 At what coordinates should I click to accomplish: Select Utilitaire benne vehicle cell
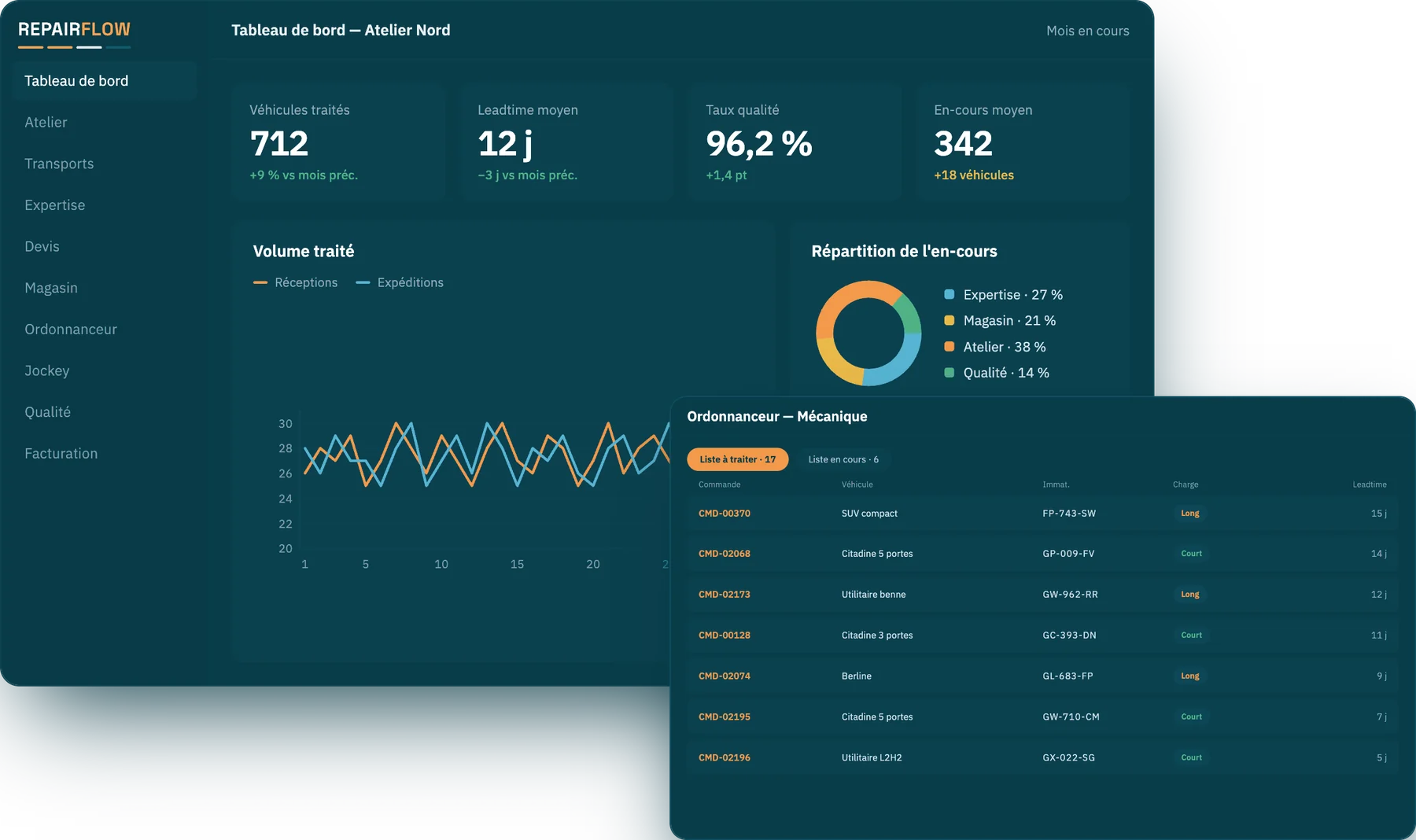[873, 595]
